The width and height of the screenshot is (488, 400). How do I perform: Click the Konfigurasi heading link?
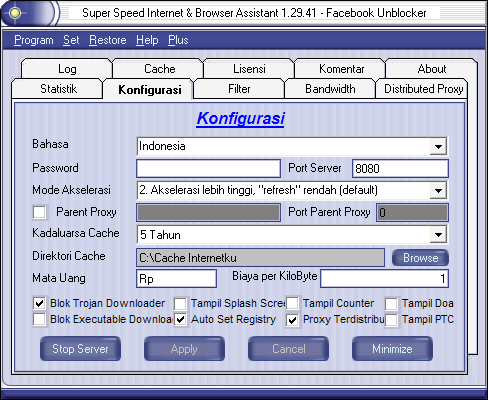(x=241, y=118)
